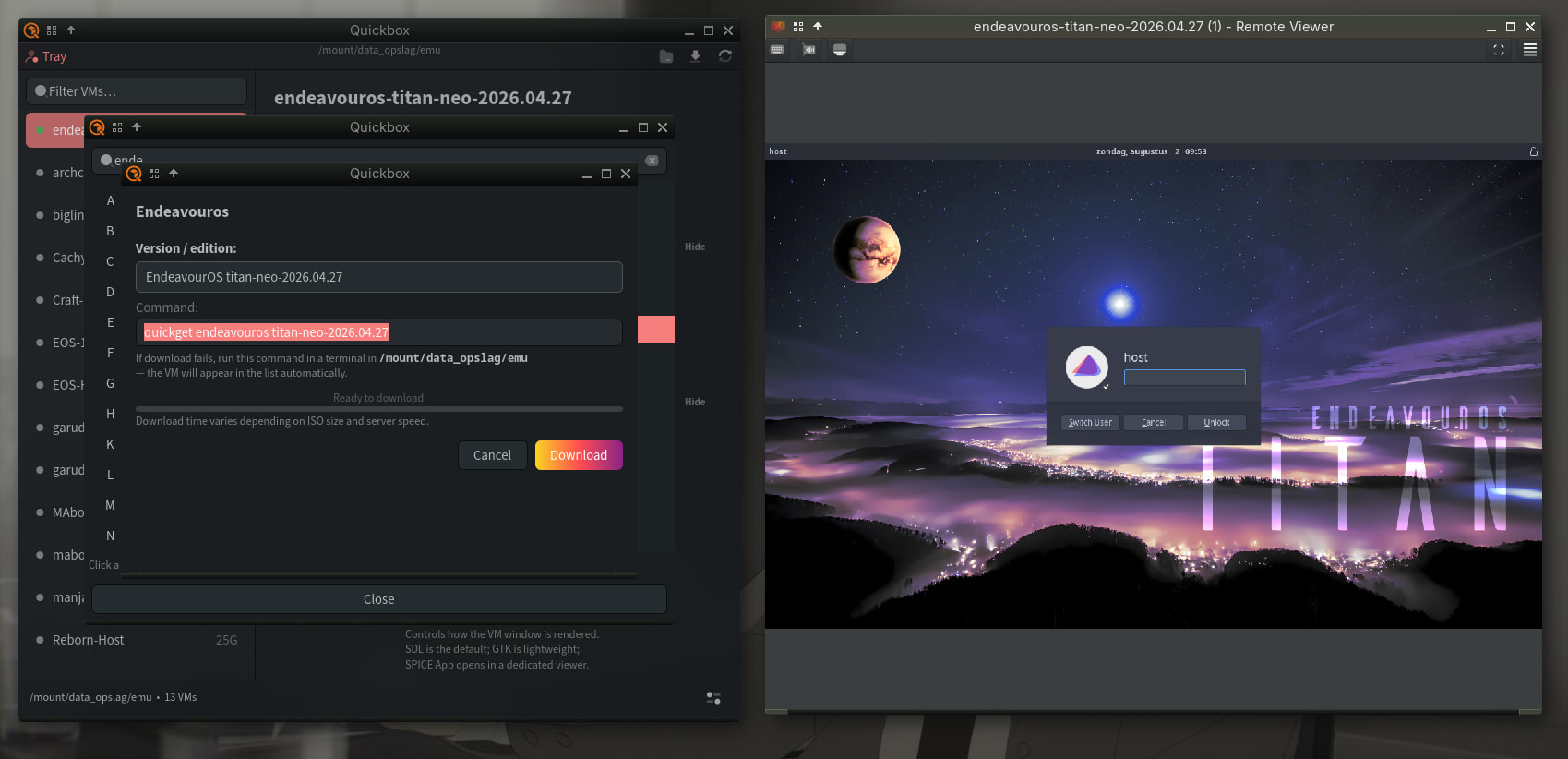Viewport: 1568px width, 759px height.
Task: Click the Quickbox logo in the 'ende' search window
Action: (x=97, y=127)
